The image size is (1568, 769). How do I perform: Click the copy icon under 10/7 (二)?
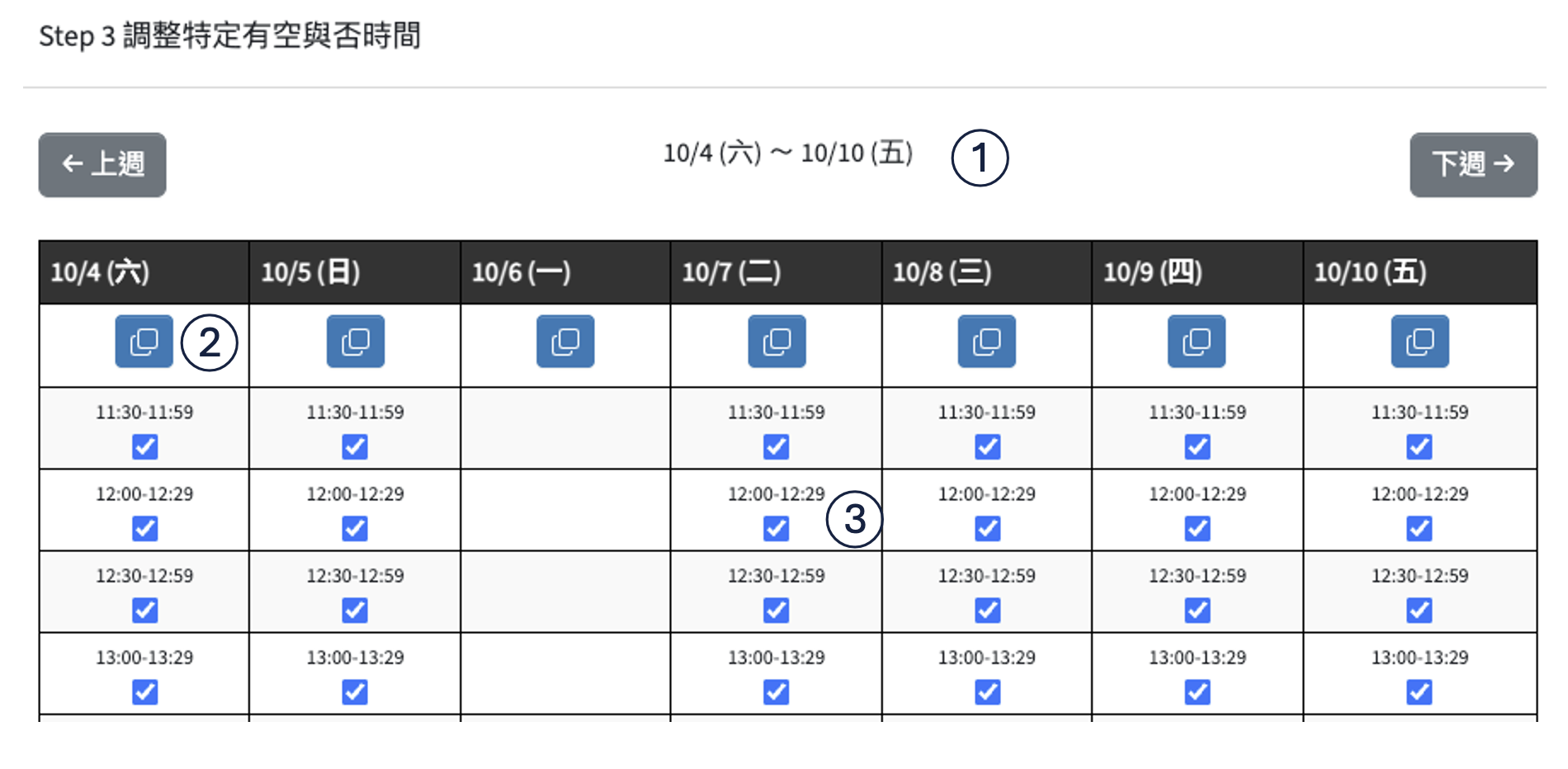[777, 342]
